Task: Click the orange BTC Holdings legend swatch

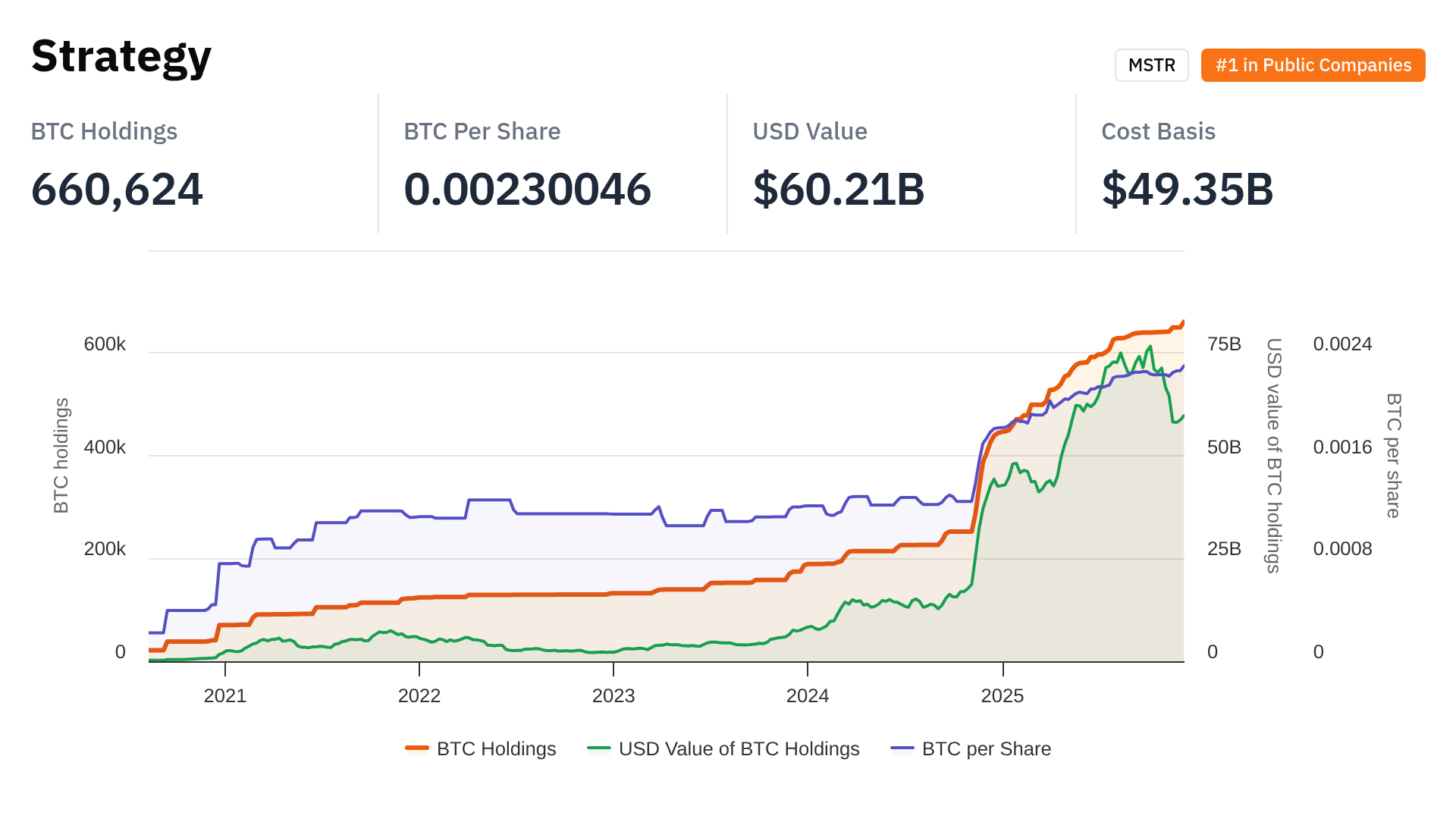Action: point(417,748)
